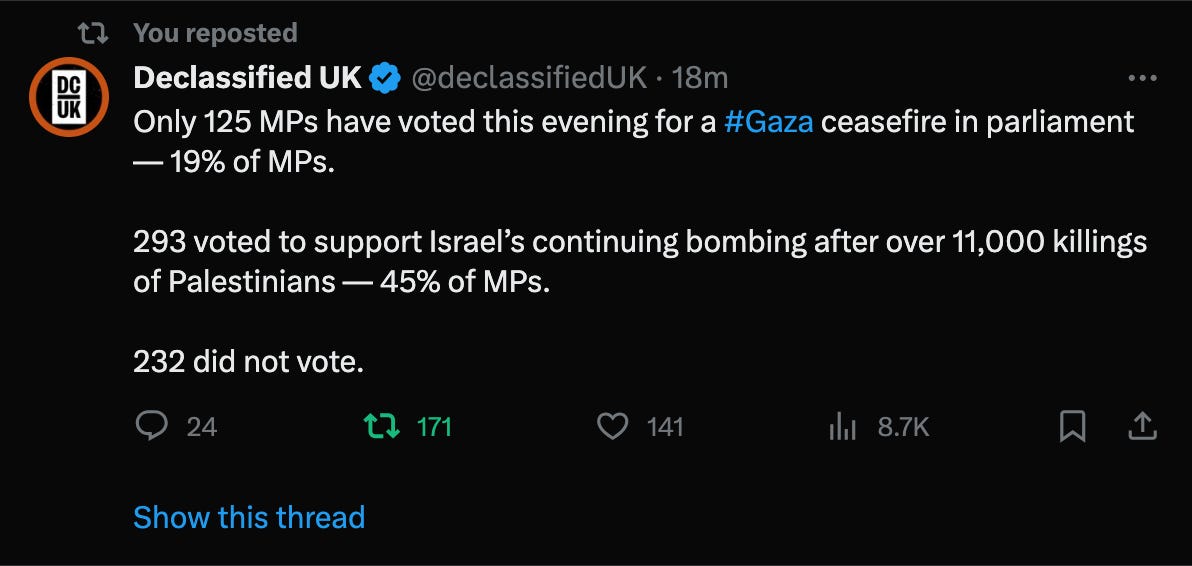Follow the #Gaza hashtag link

point(769,122)
